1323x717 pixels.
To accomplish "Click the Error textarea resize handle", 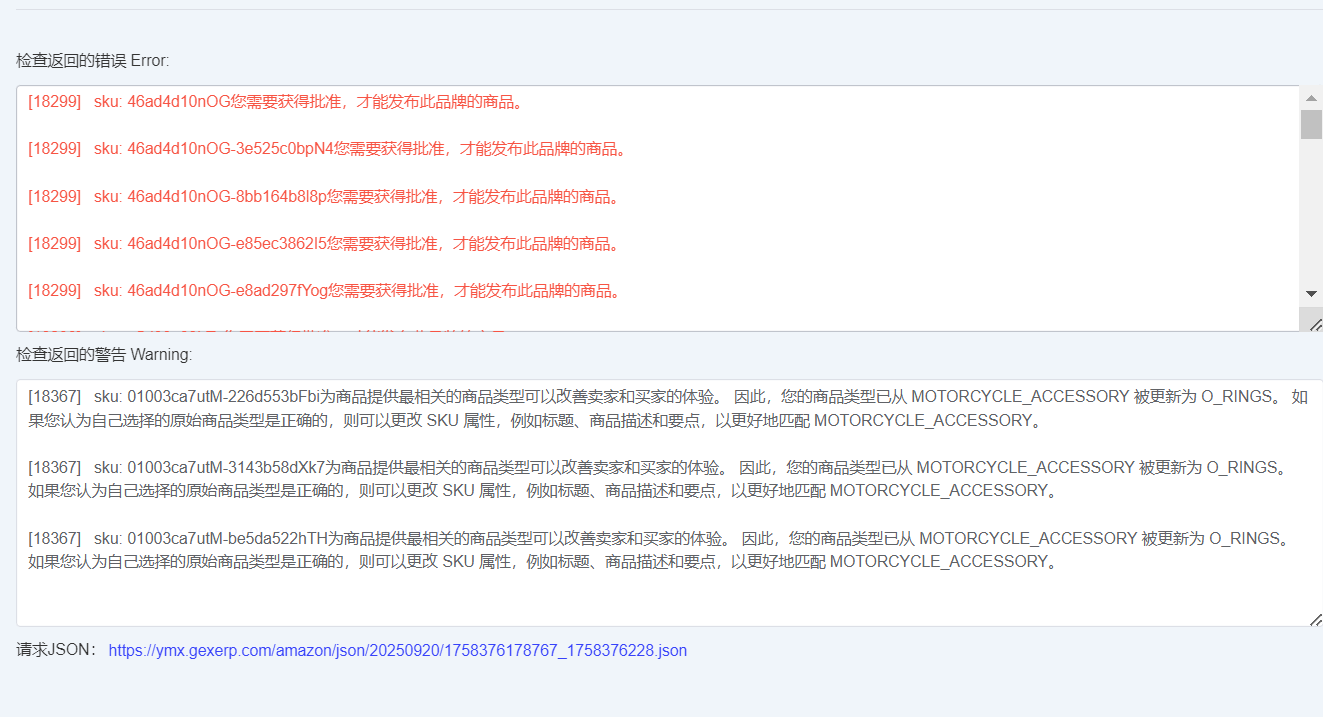I will (x=1315, y=324).
